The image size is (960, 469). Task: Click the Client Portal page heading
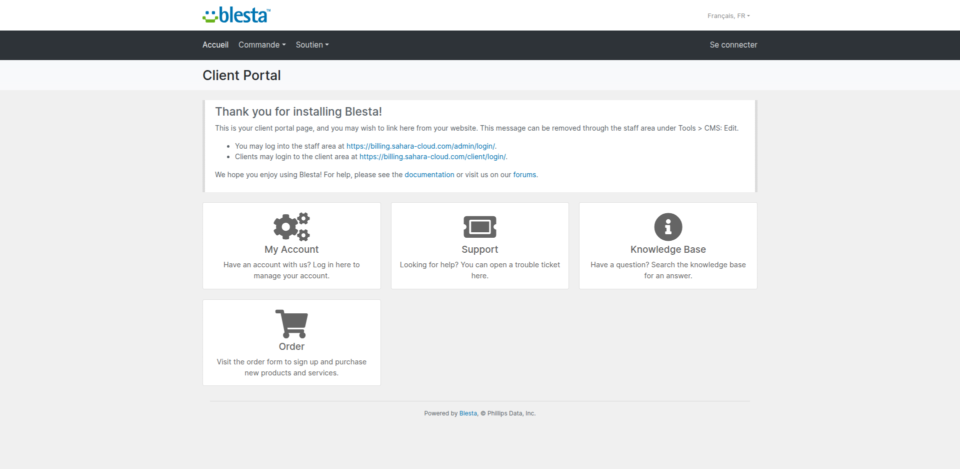pyautogui.click(x=242, y=76)
